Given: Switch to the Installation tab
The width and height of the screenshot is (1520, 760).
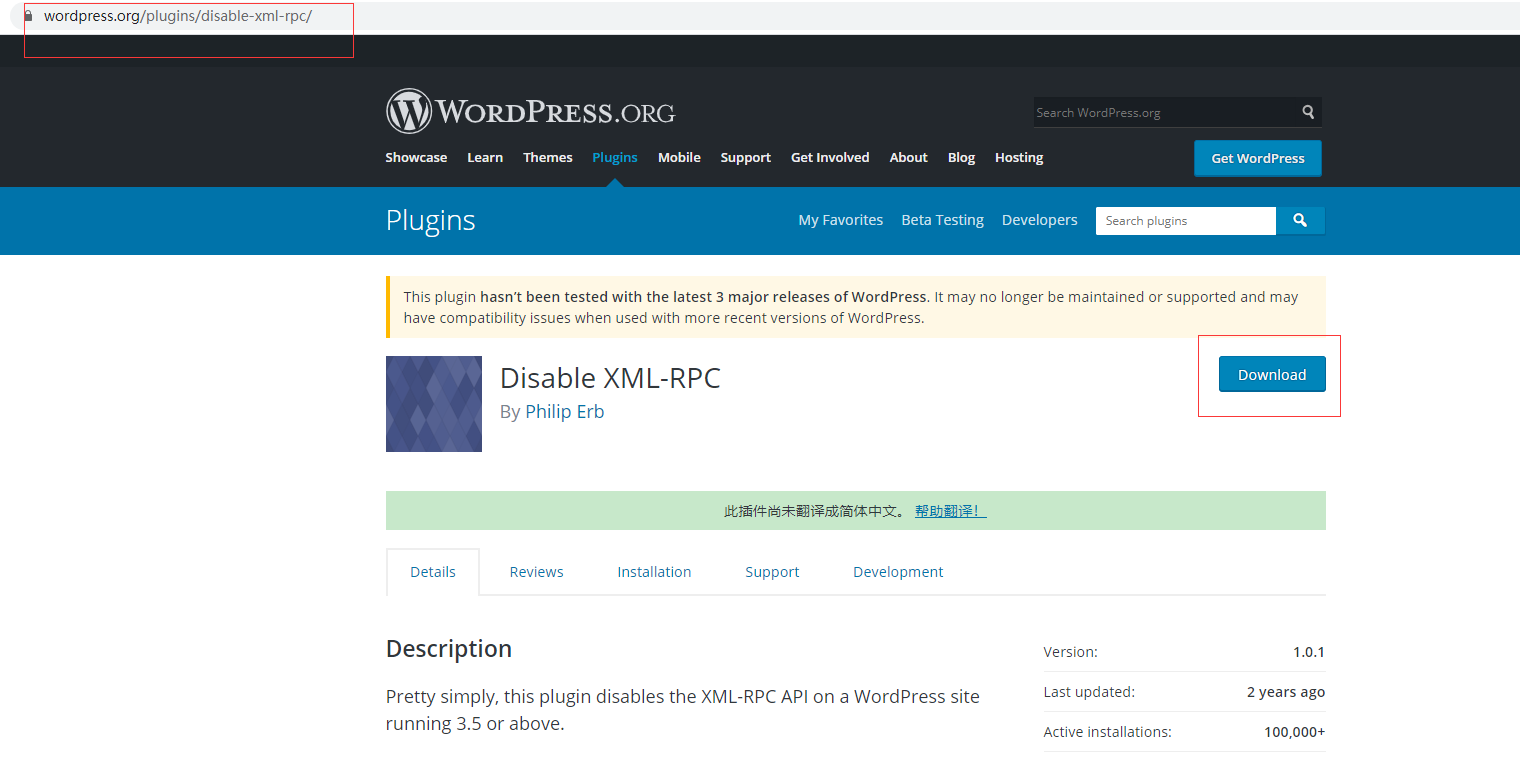Looking at the screenshot, I should coord(654,572).
